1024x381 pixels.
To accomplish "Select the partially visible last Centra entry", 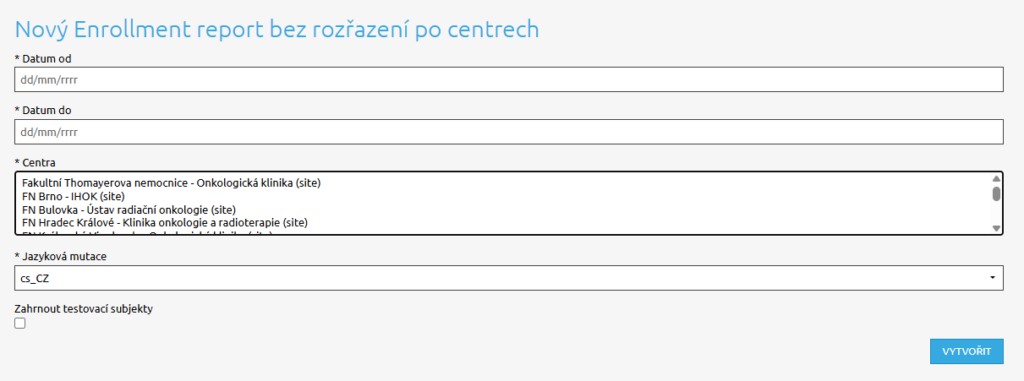I will [146, 232].
